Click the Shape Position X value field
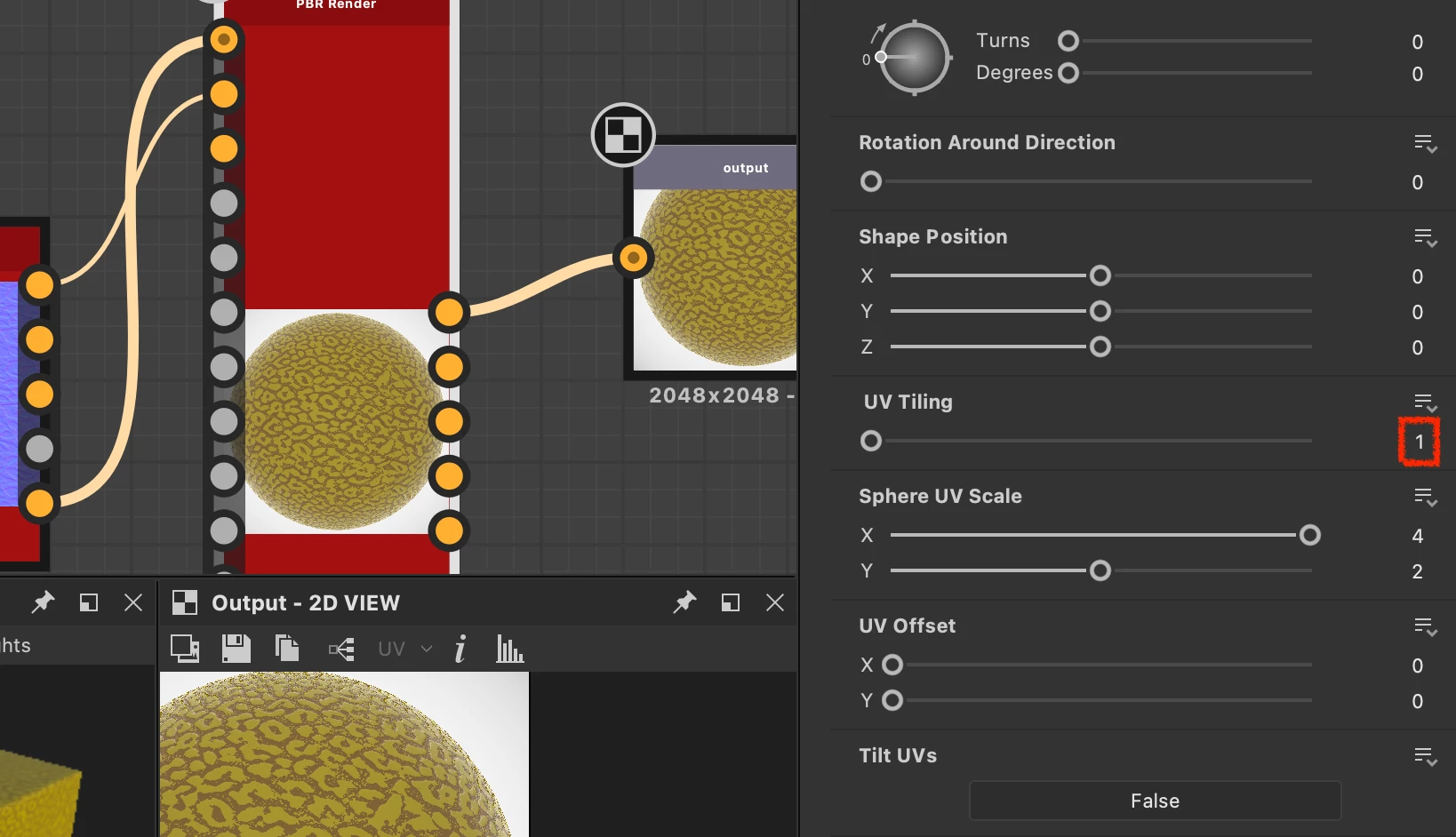 1417,276
